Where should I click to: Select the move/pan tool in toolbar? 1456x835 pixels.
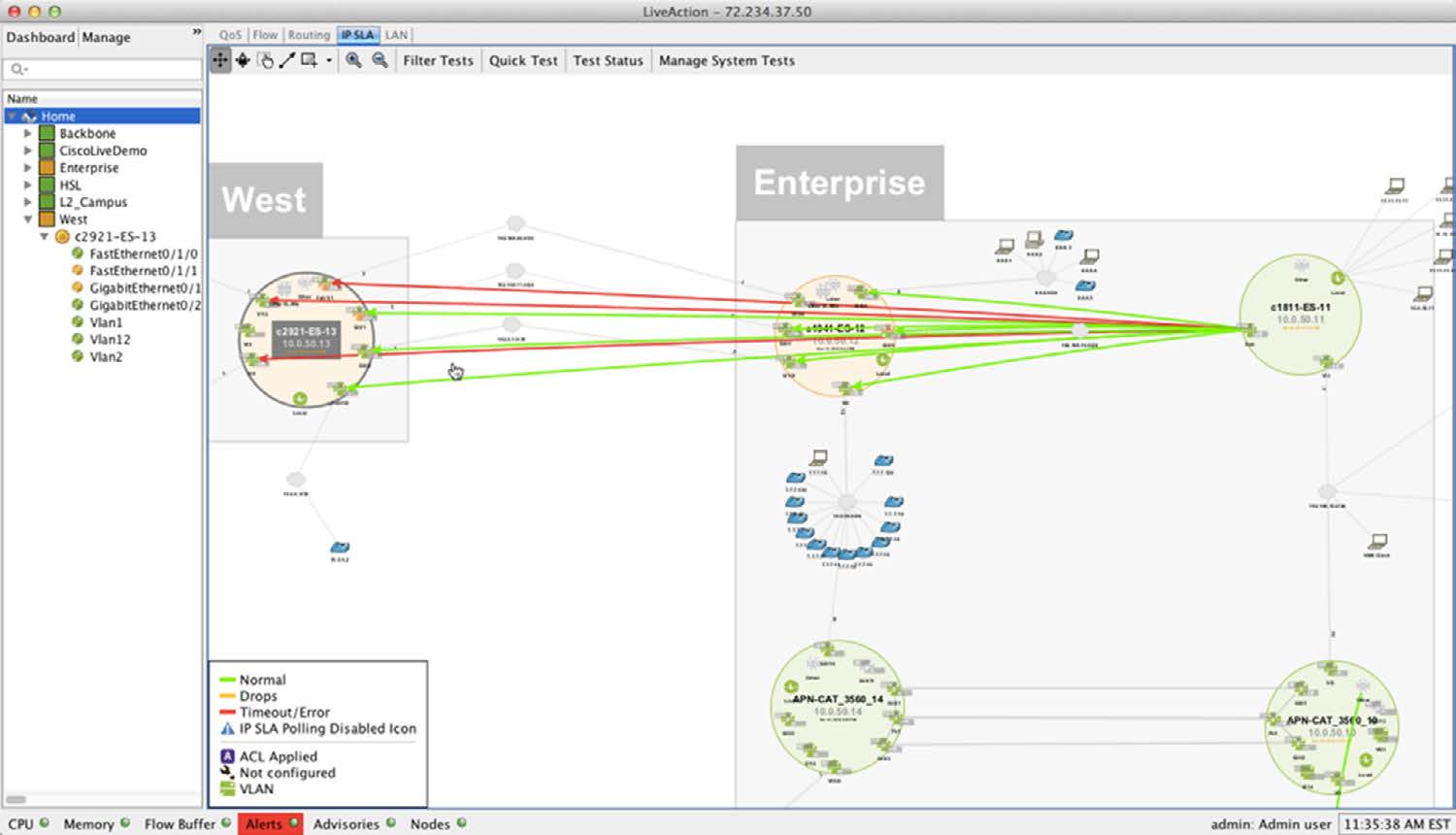coord(220,60)
